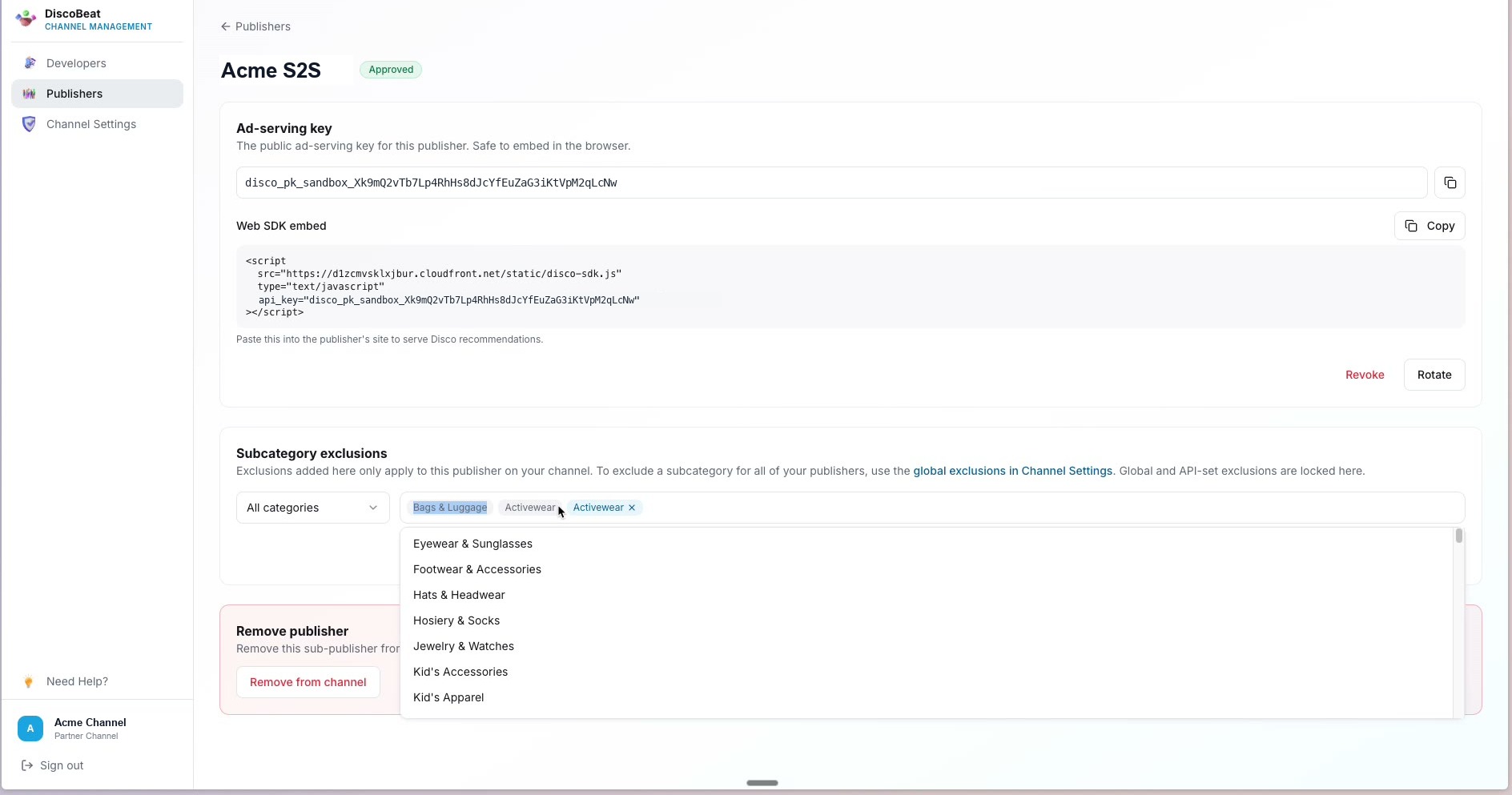Select Footwear & Accessories from the list
This screenshot has width=1512, height=795.
tap(927, 569)
